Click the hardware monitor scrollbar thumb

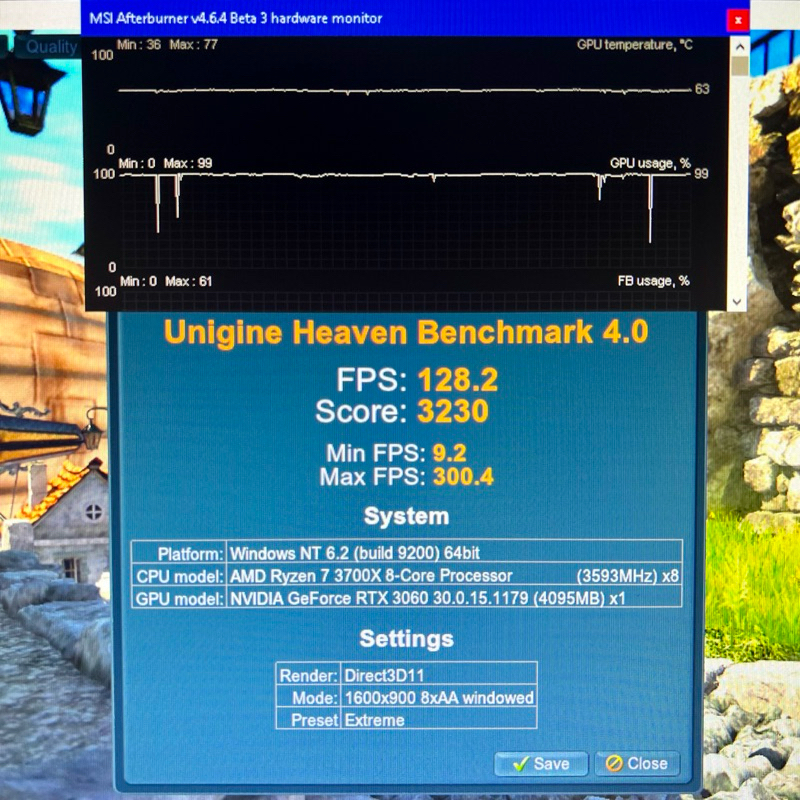point(739,66)
